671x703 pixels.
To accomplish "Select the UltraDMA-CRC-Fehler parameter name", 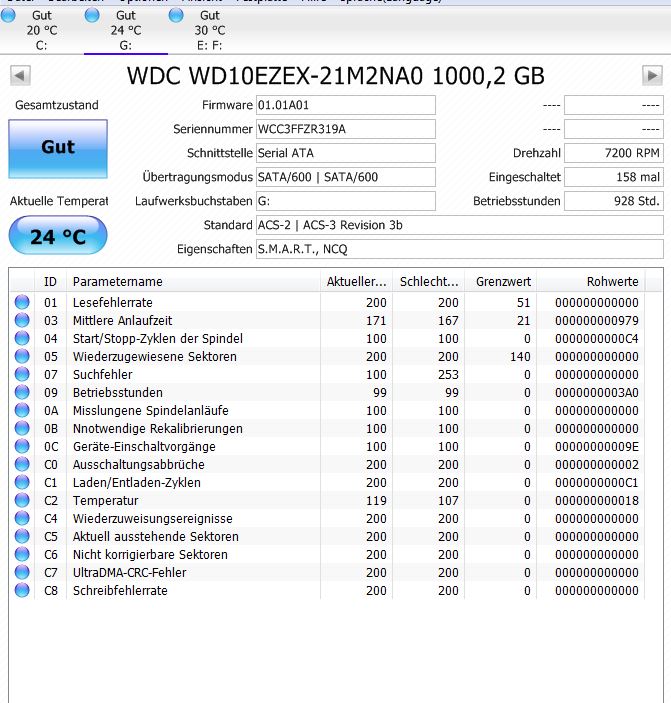I will point(130,573).
